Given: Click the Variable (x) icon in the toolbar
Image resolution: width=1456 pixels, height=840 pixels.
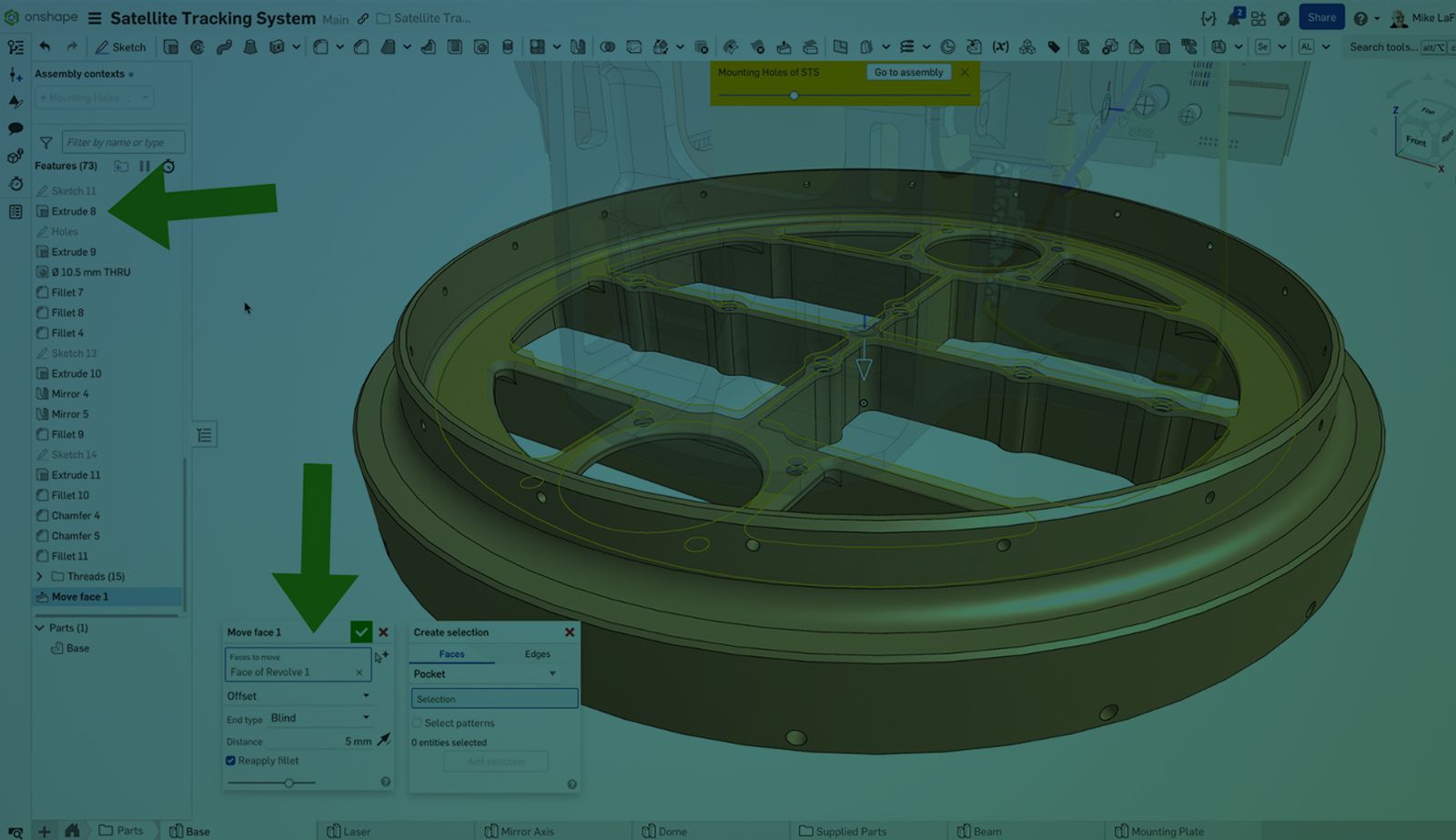Looking at the screenshot, I should 1001,47.
